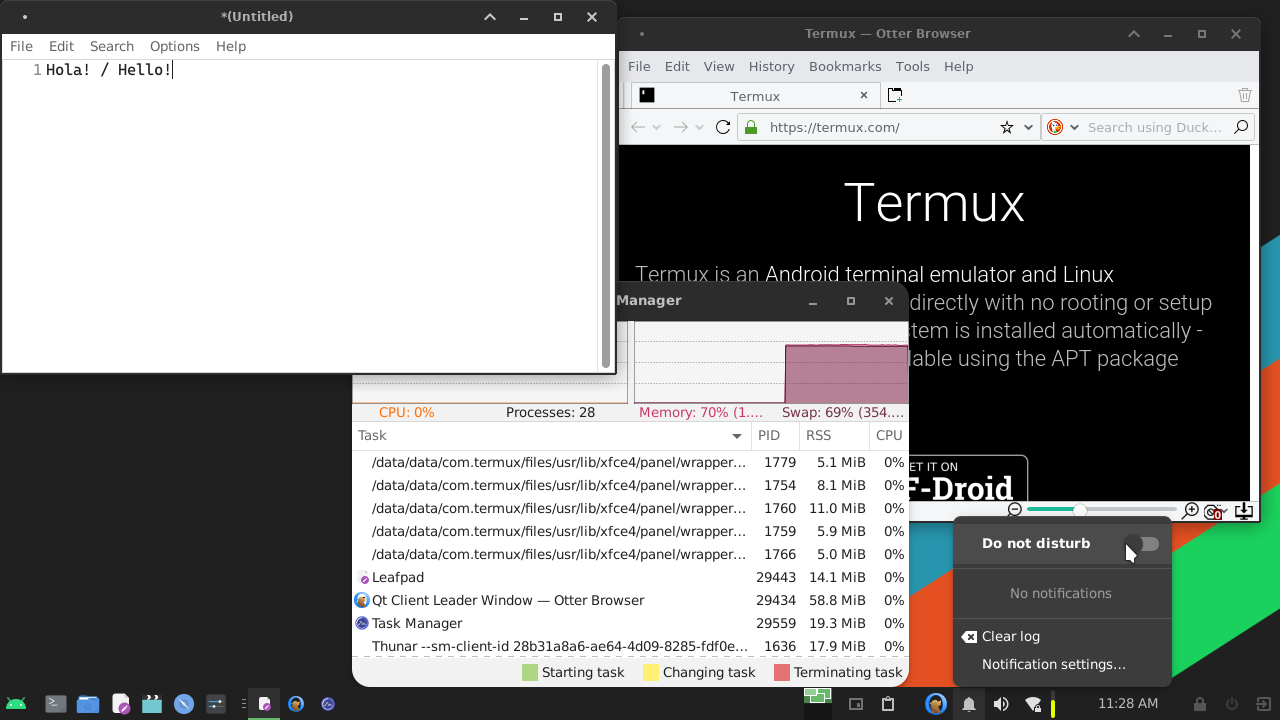The width and height of the screenshot is (1280, 720).
Task: Bookmark the page with the star icon
Action: point(1007,127)
